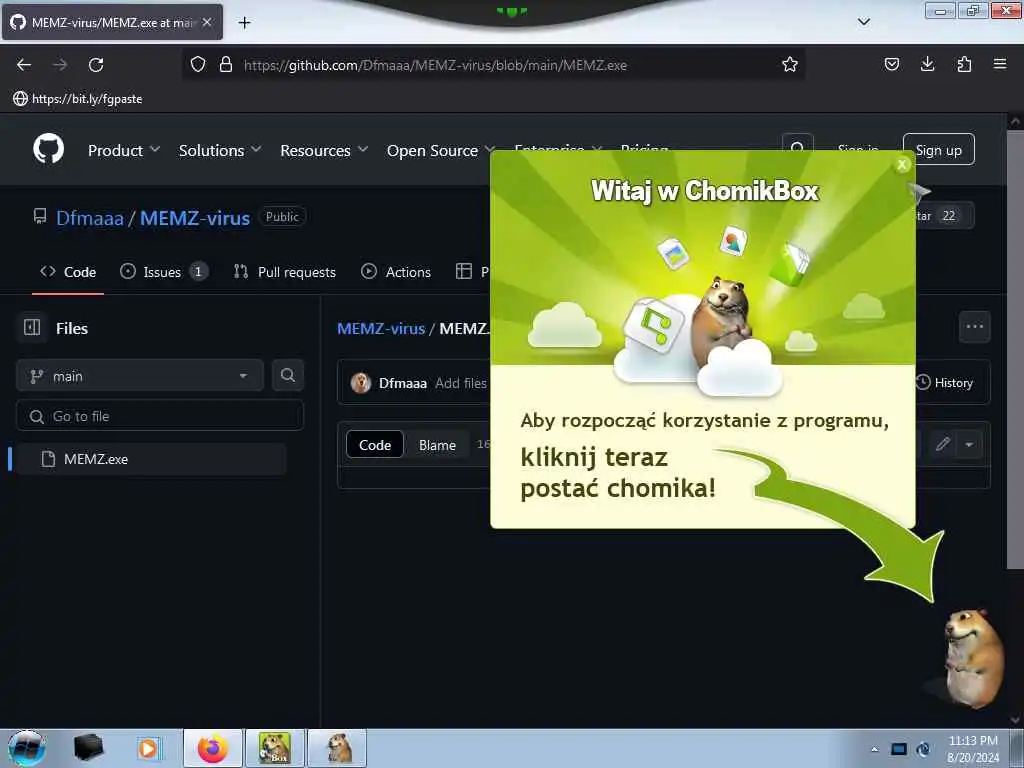1024x768 pixels.
Task: Open Firefox downloads panel
Action: tap(927, 64)
